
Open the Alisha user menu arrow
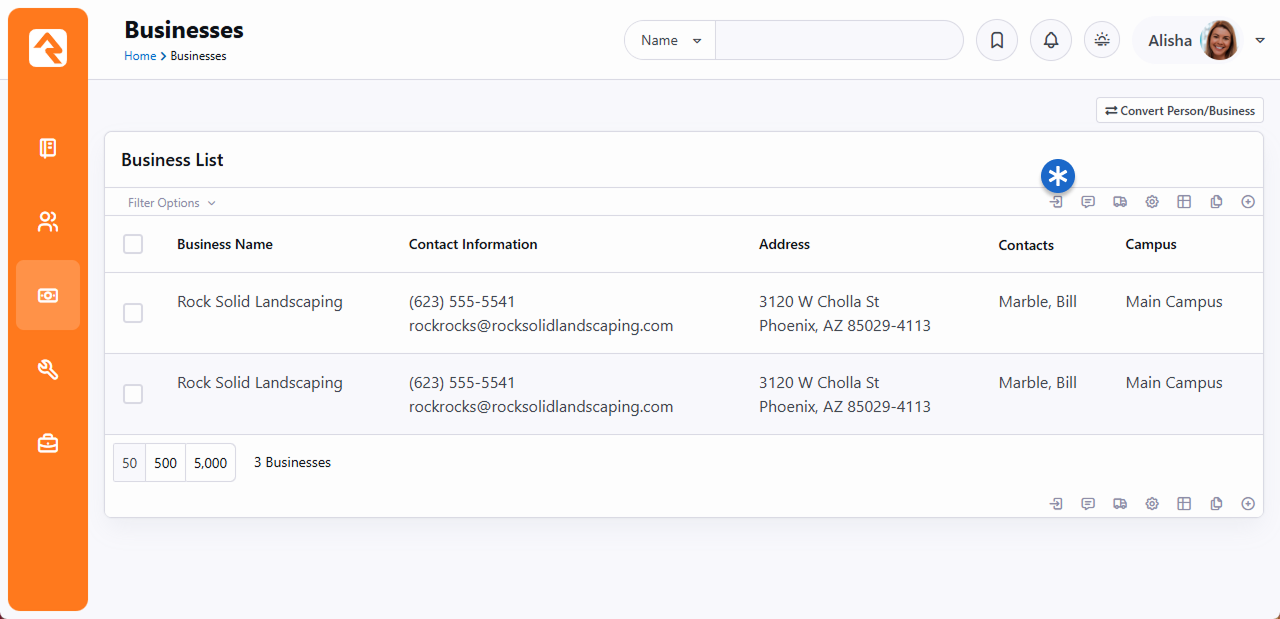tap(1260, 40)
